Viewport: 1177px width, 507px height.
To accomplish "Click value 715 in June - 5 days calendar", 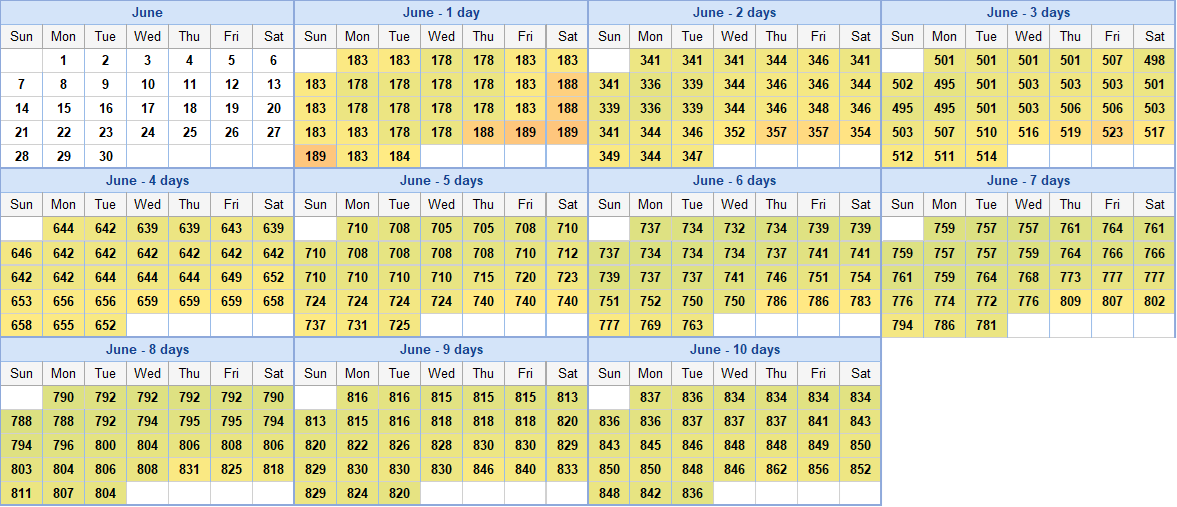I will (x=483, y=277).
